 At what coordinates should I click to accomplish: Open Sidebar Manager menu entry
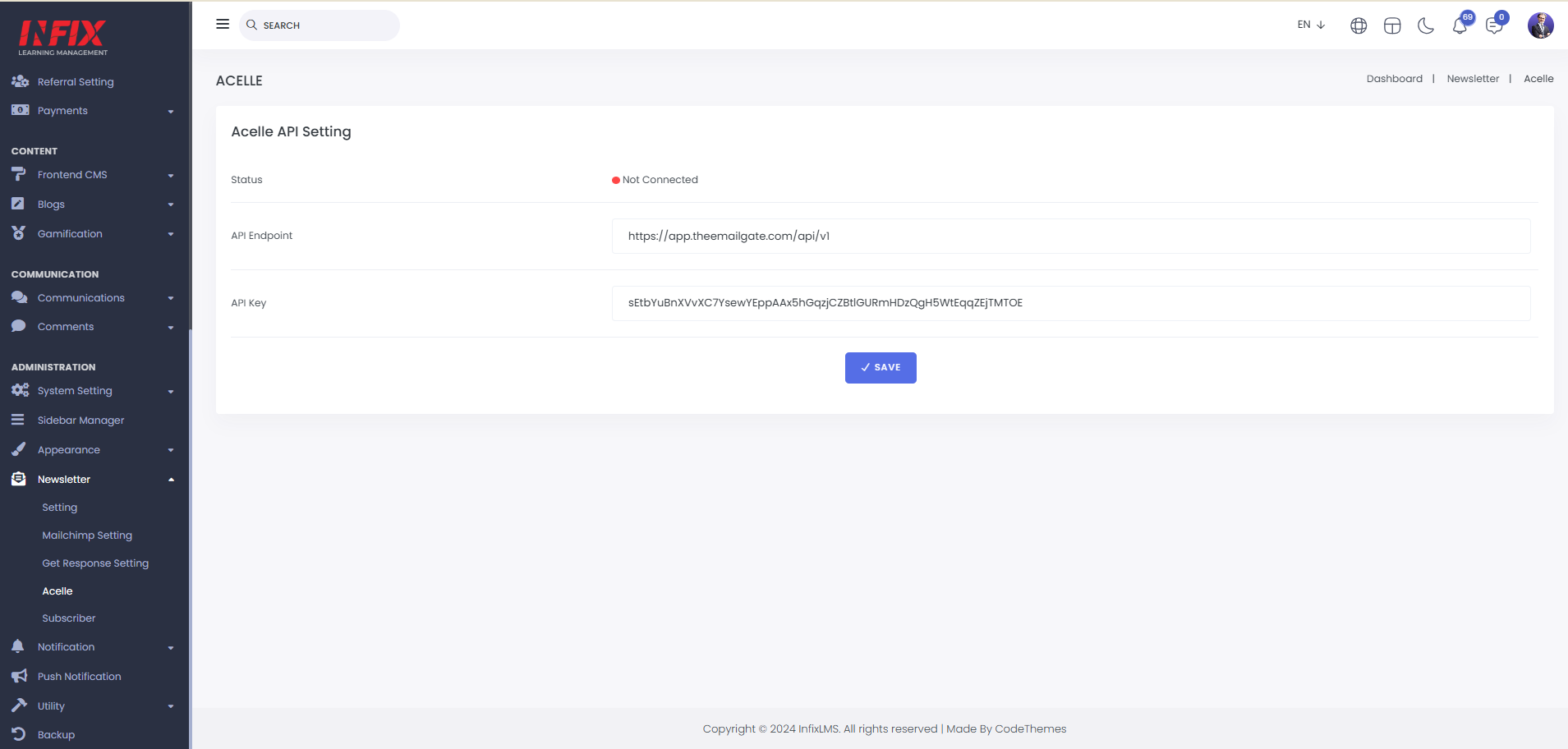tap(81, 420)
